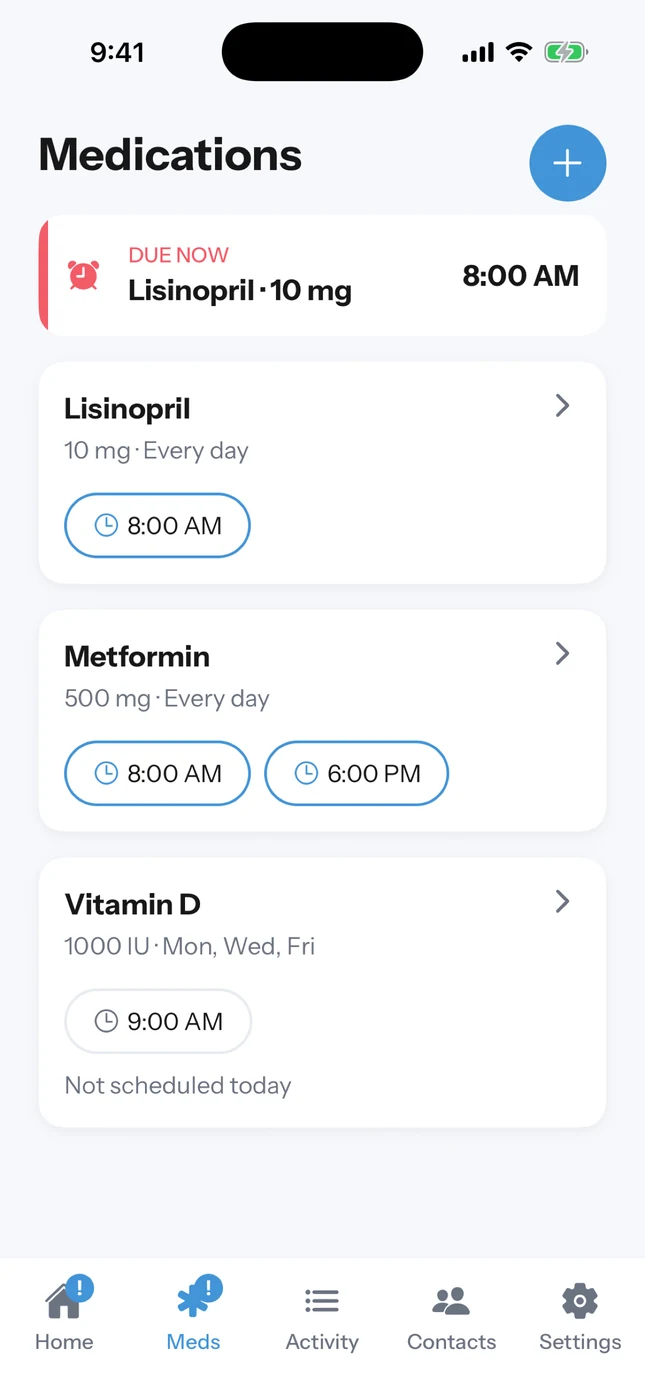Open the Contacts people icon

451,1300
